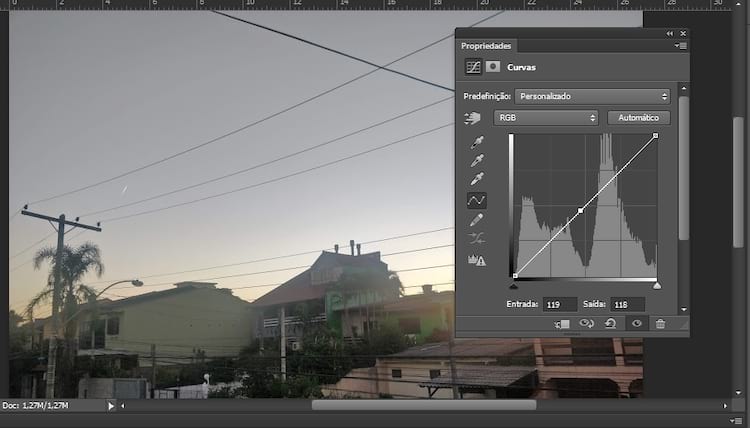Click the smooth curve values icon
Image resolution: width=750 pixels, height=428 pixels.
pyautogui.click(x=476, y=238)
